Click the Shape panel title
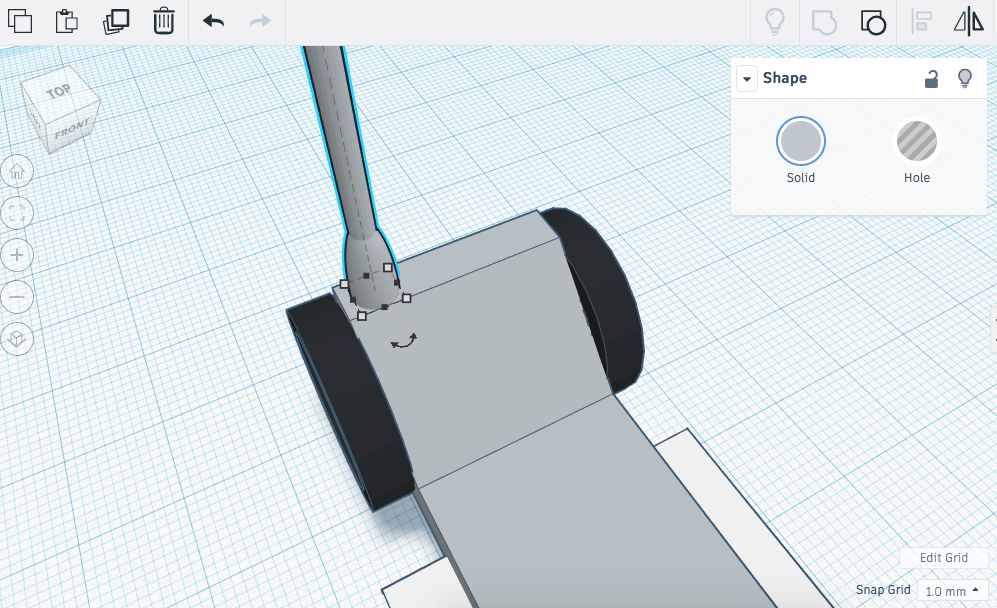This screenshot has width=997, height=608. (785, 78)
